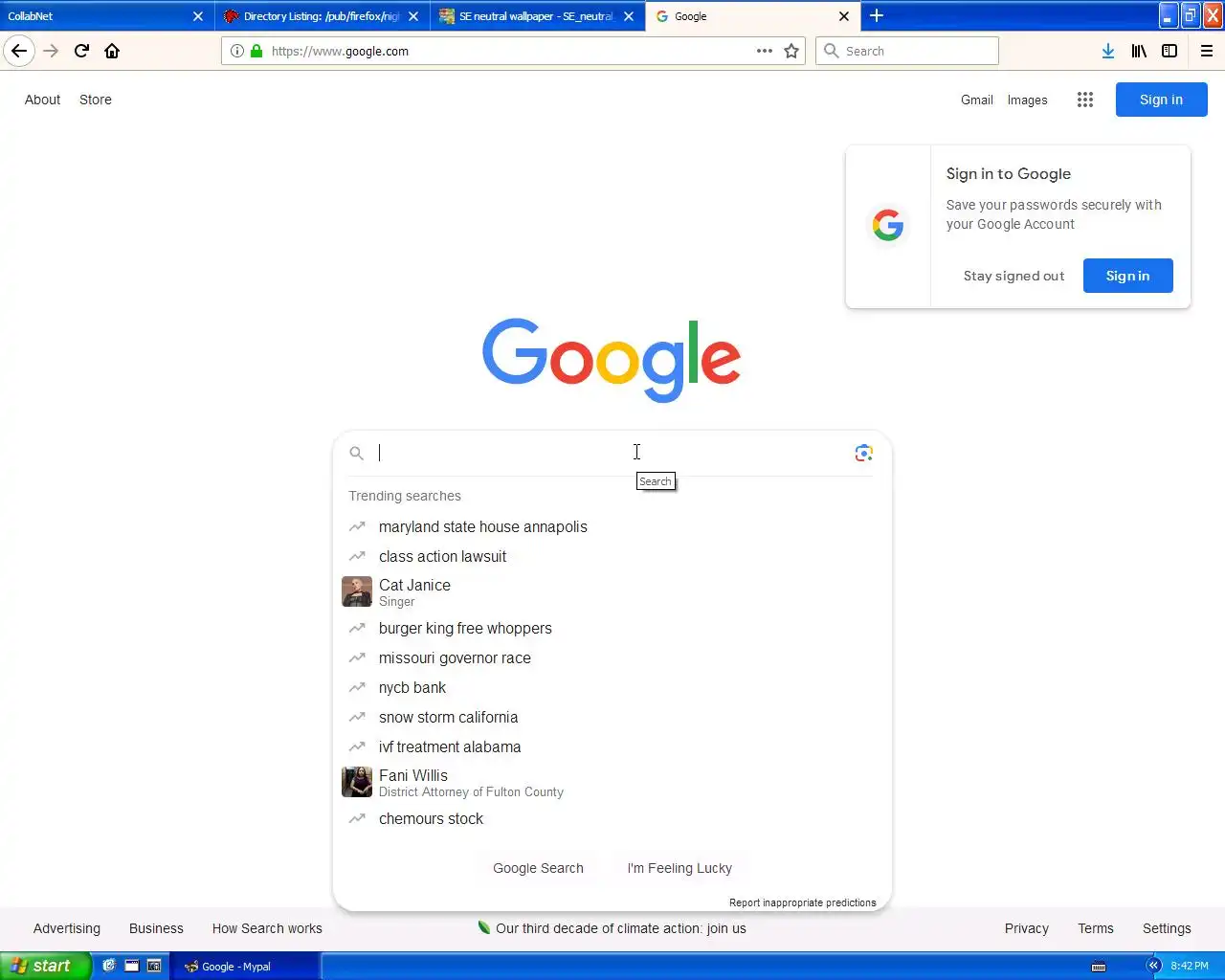The width and height of the screenshot is (1225, 980).
Task: Go back with the browser back arrow
Action: [19, 51]
